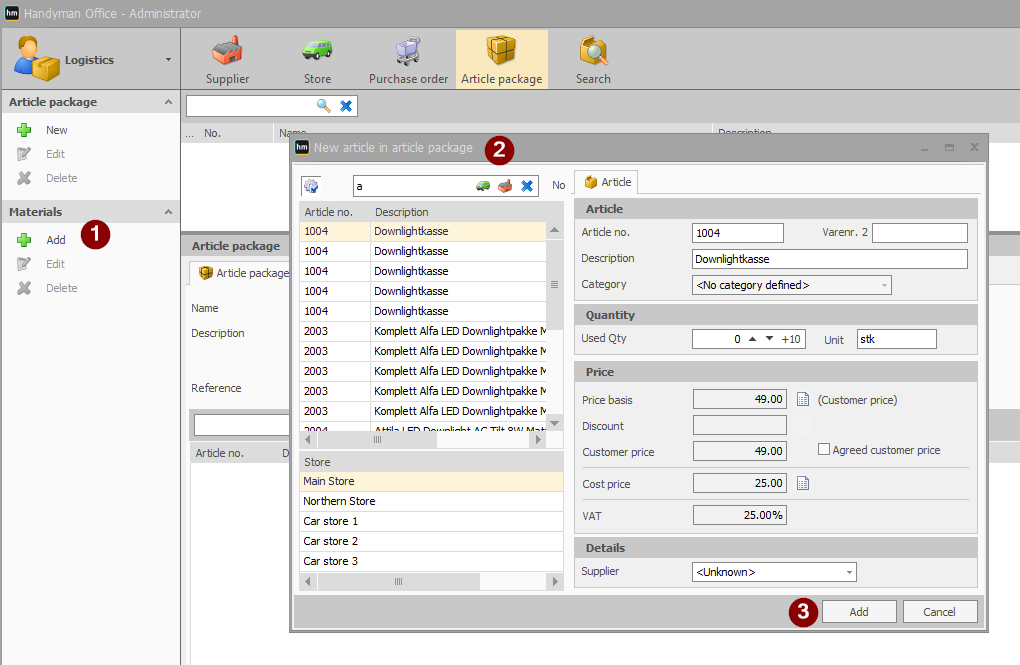This screenshot has width=1020, height=665.
Task: Open the list icon beside Cost price
Action: pos(803,483)
